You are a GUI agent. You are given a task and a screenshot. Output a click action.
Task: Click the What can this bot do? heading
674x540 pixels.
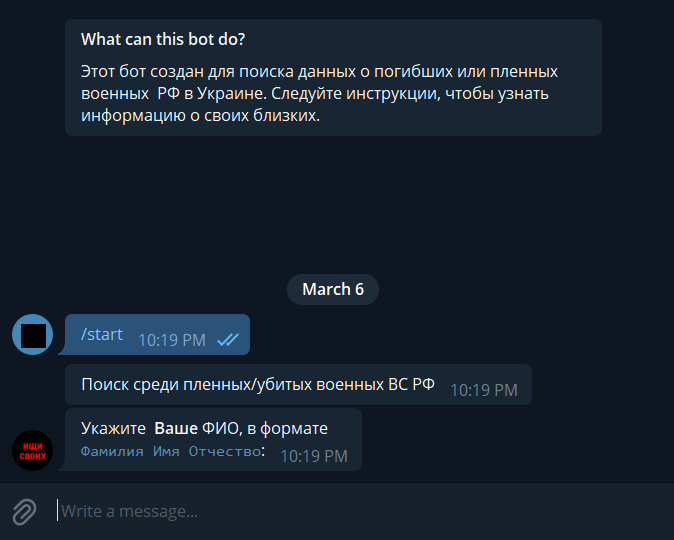coord(163,39)
